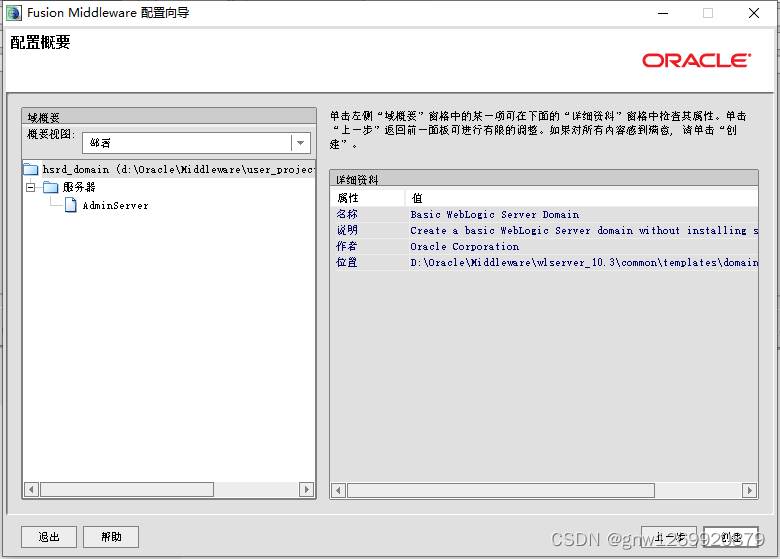The width and height of the screenshot is (780, 559).
Task: Click the AdminServer document icon
Action: 71,205
